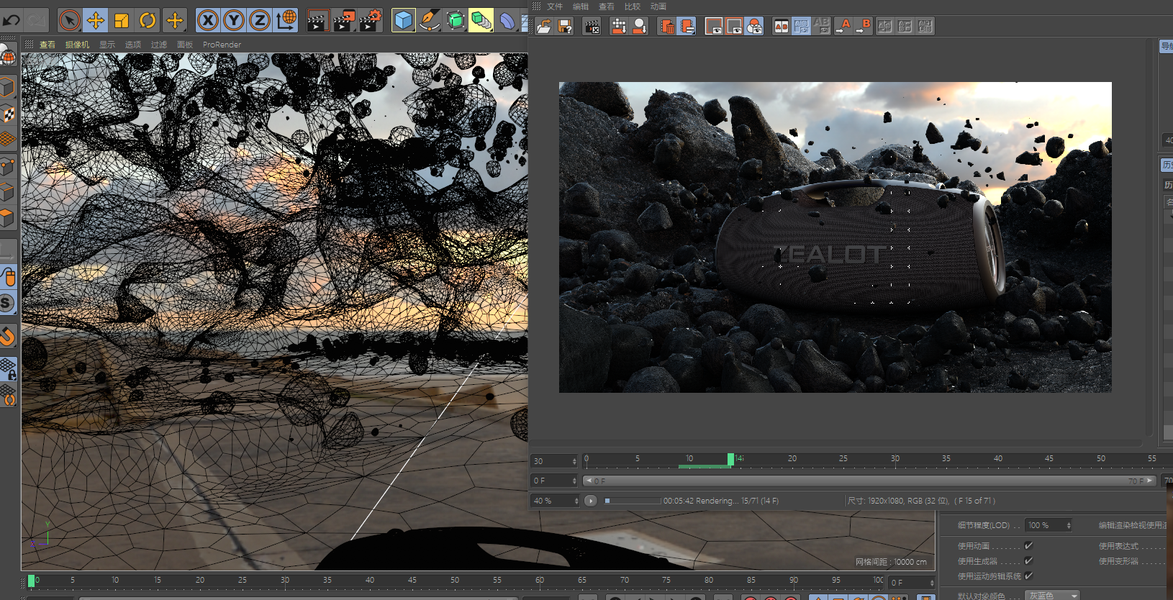Click the second Move axis tool icon

[x=174, y=20]
